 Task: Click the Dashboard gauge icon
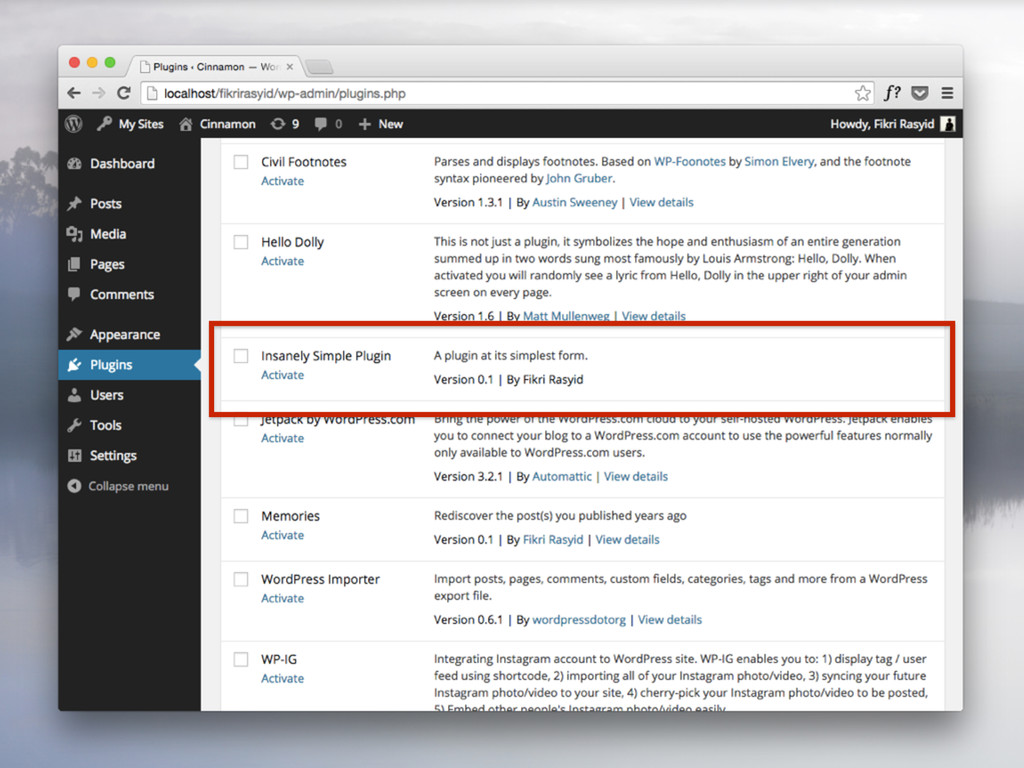point(74,164)
